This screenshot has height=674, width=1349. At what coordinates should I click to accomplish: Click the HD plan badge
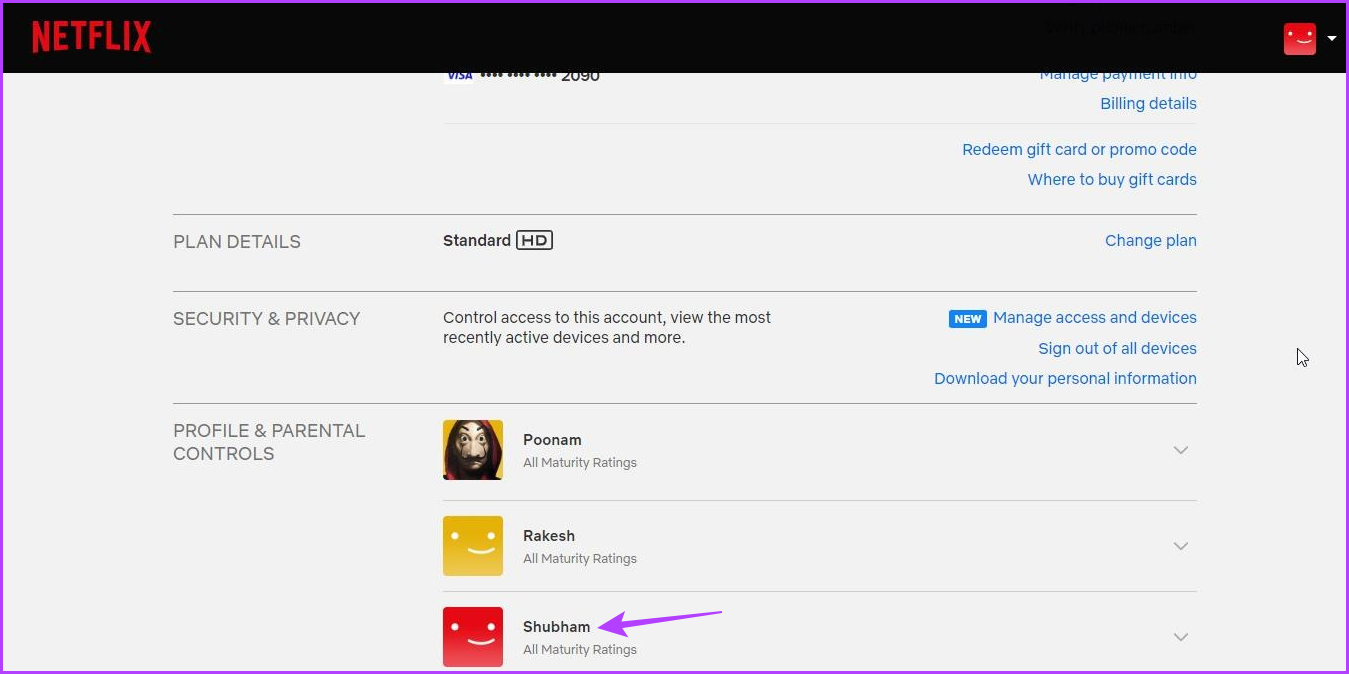tap(535, 240)
